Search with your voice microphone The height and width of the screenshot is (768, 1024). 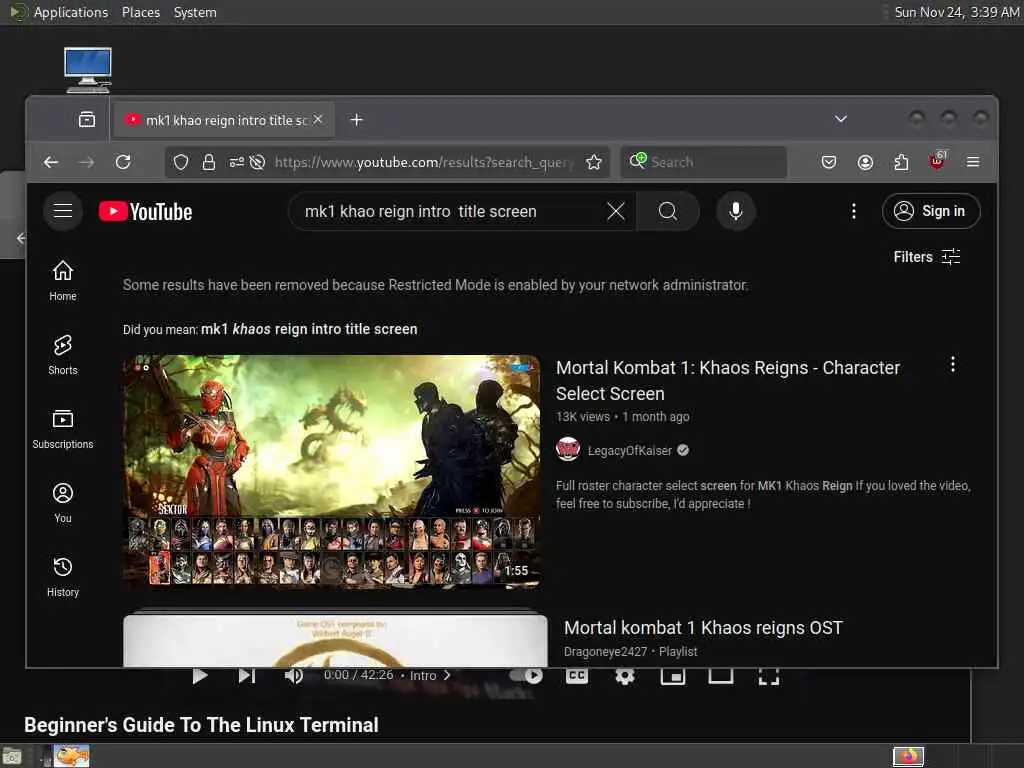click(x=735, y=211)
